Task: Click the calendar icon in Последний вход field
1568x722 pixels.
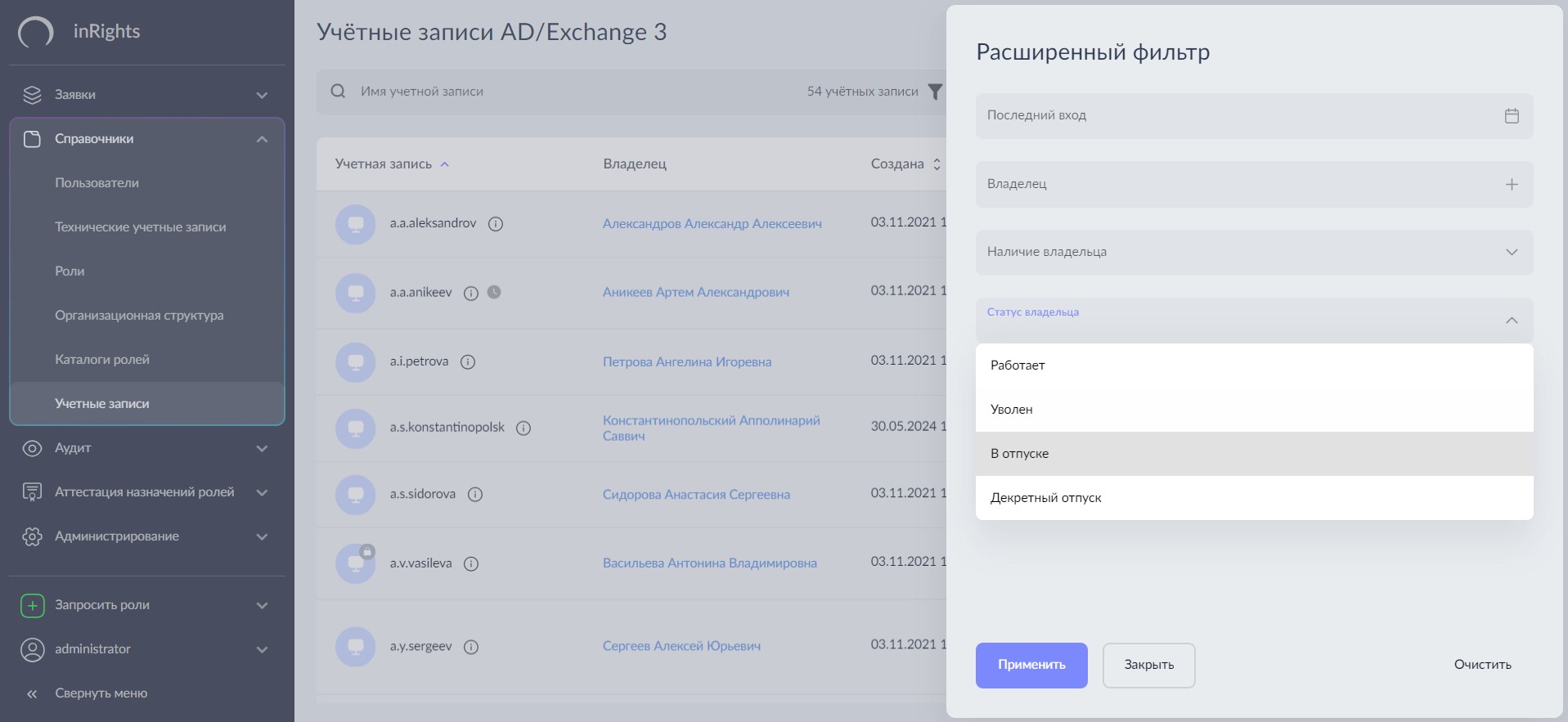Action: click(1511, 116)
